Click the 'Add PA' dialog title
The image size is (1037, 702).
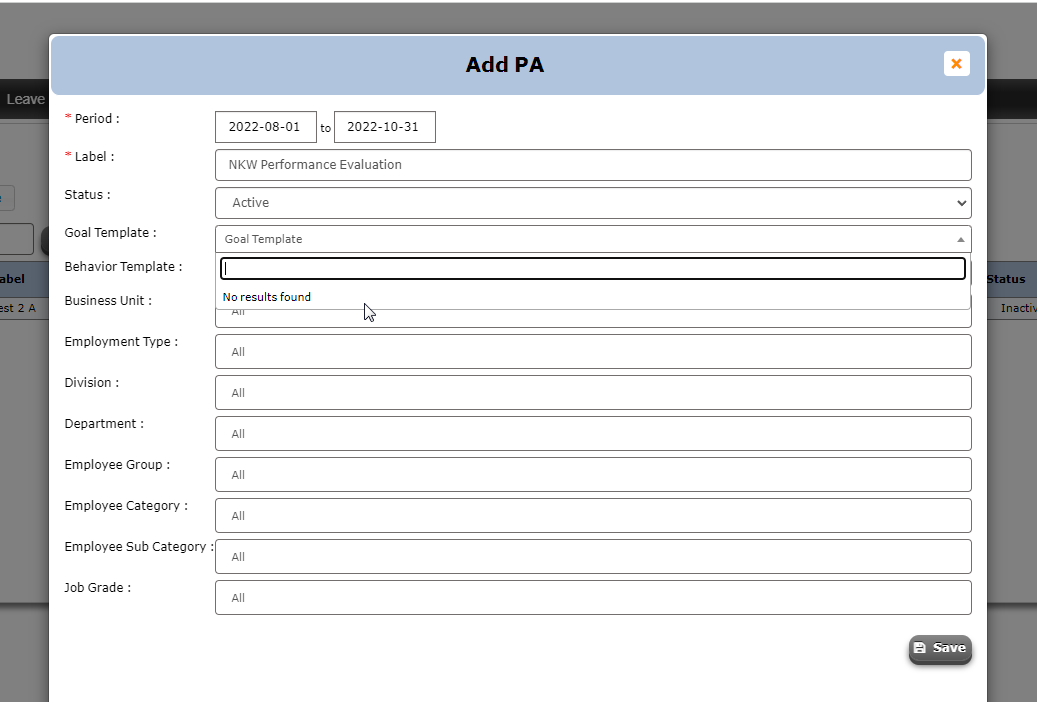pyautogui.click(x=505, y=65)
